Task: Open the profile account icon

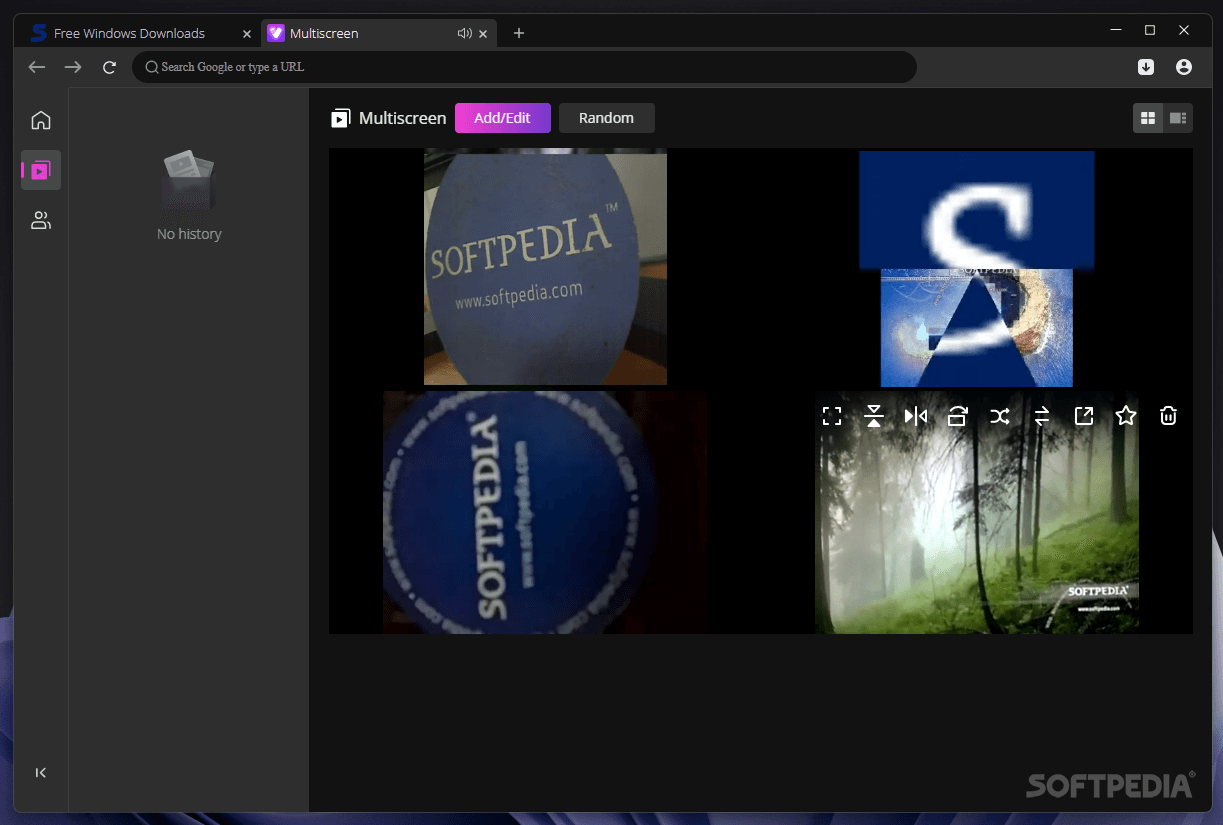Action: coord(1184,67)
